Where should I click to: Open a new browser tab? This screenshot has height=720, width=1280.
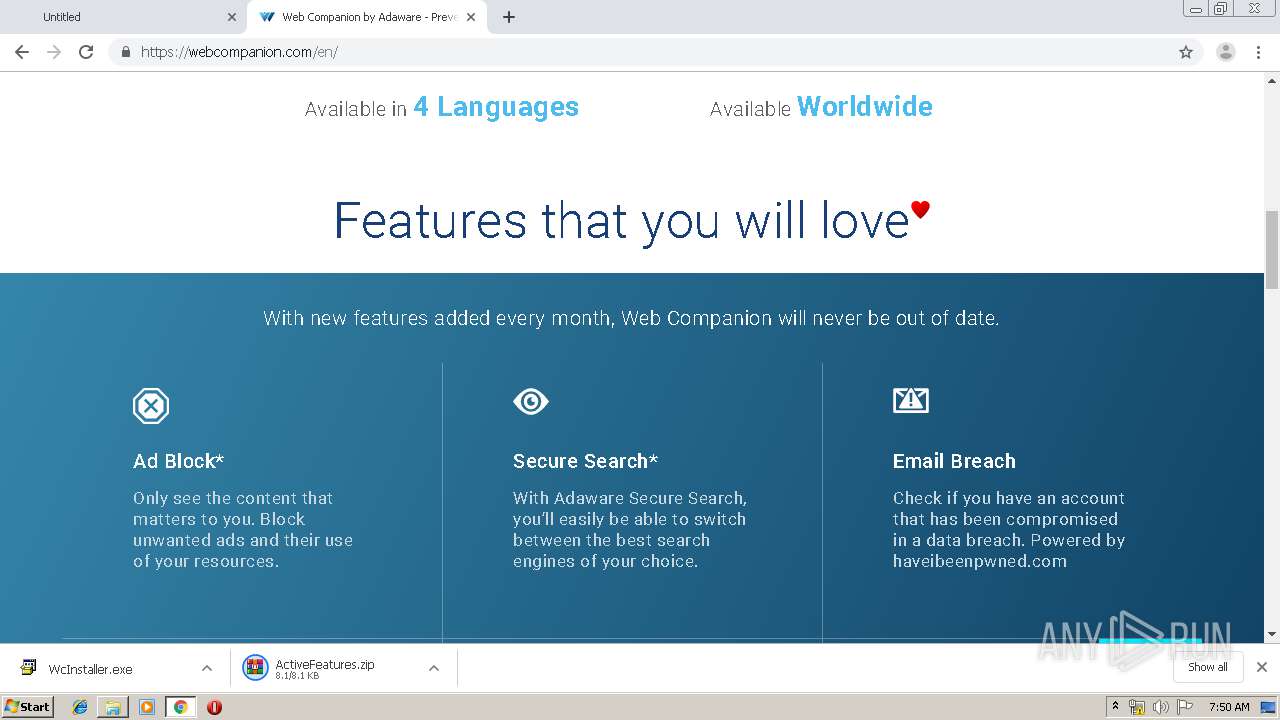(509, 17)
